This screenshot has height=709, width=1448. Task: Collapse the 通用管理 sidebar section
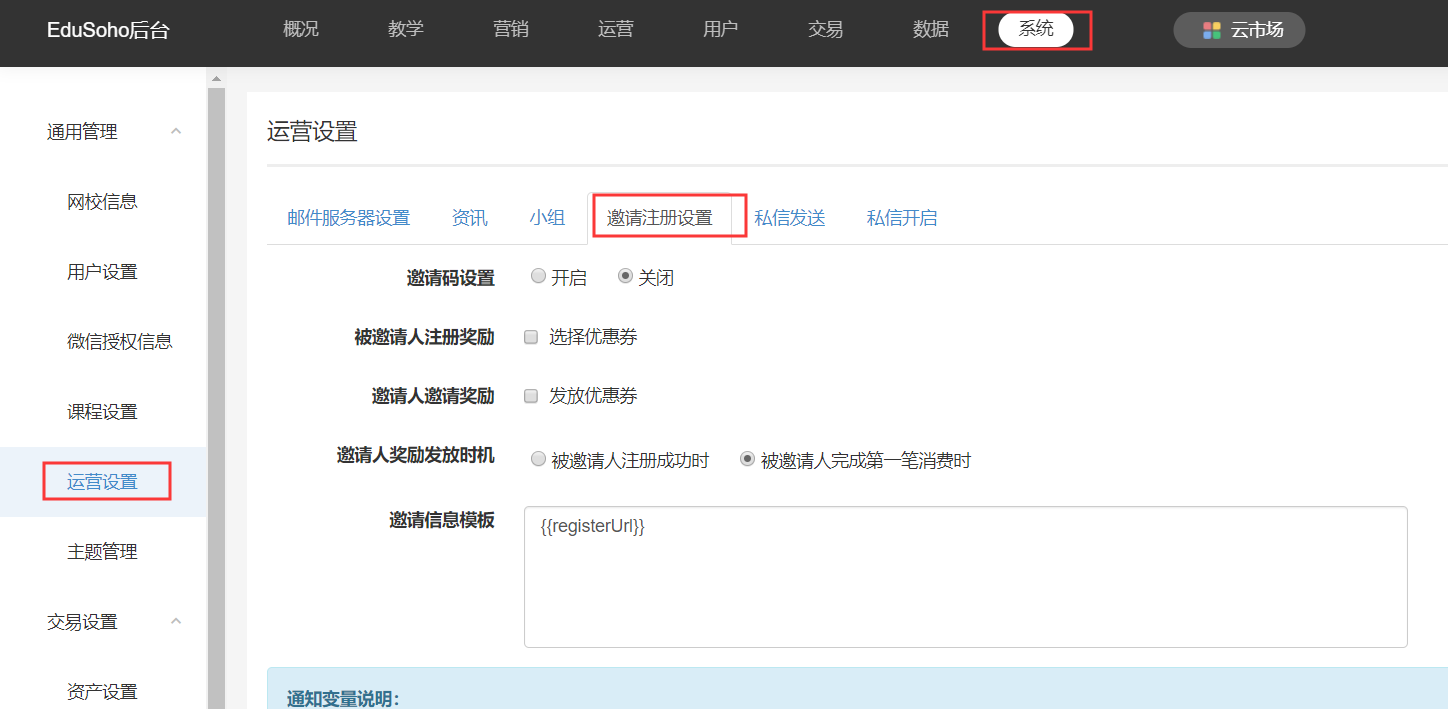[176, 131]
